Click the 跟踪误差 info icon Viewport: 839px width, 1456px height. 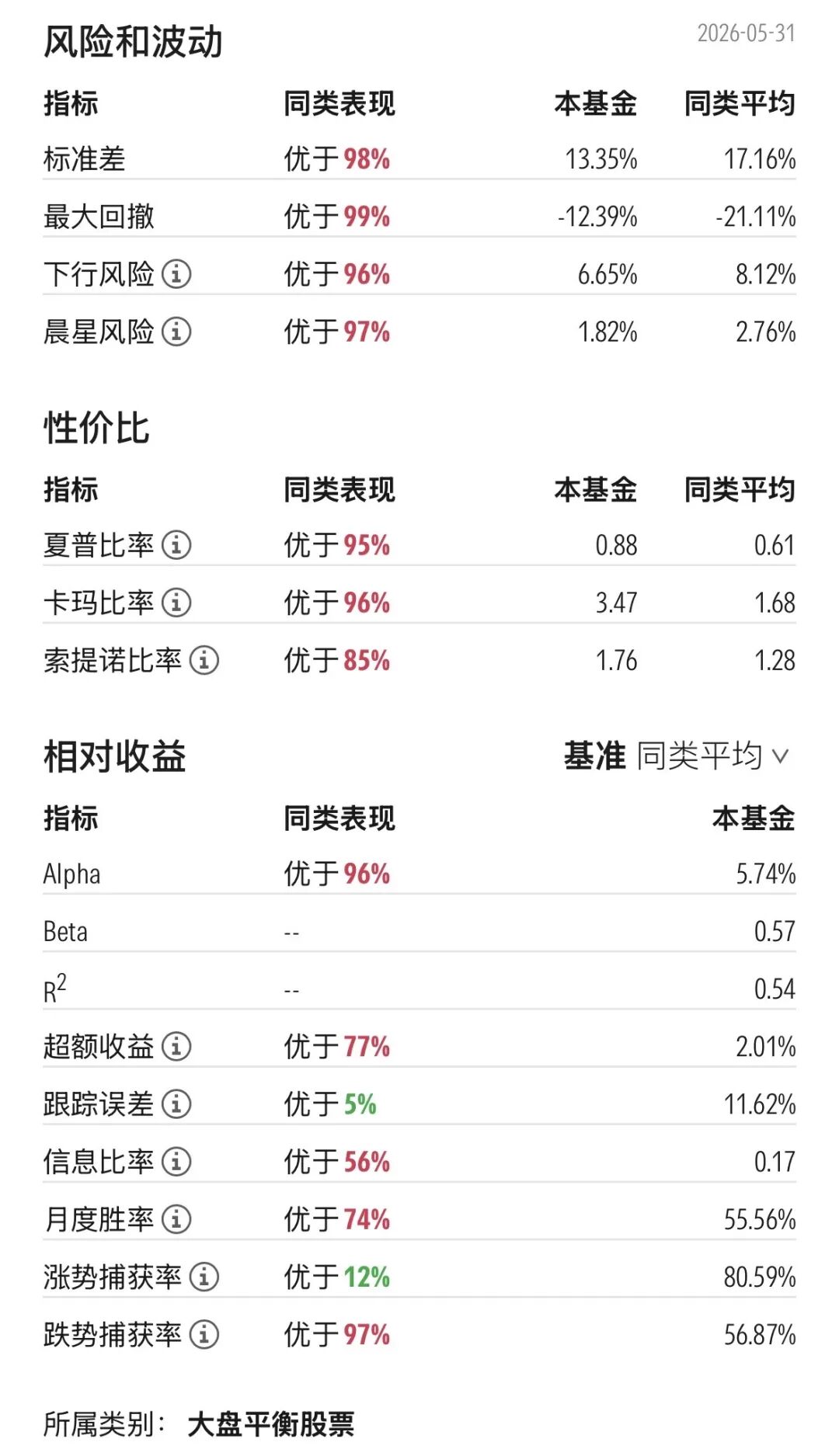tap(176, 1104)
